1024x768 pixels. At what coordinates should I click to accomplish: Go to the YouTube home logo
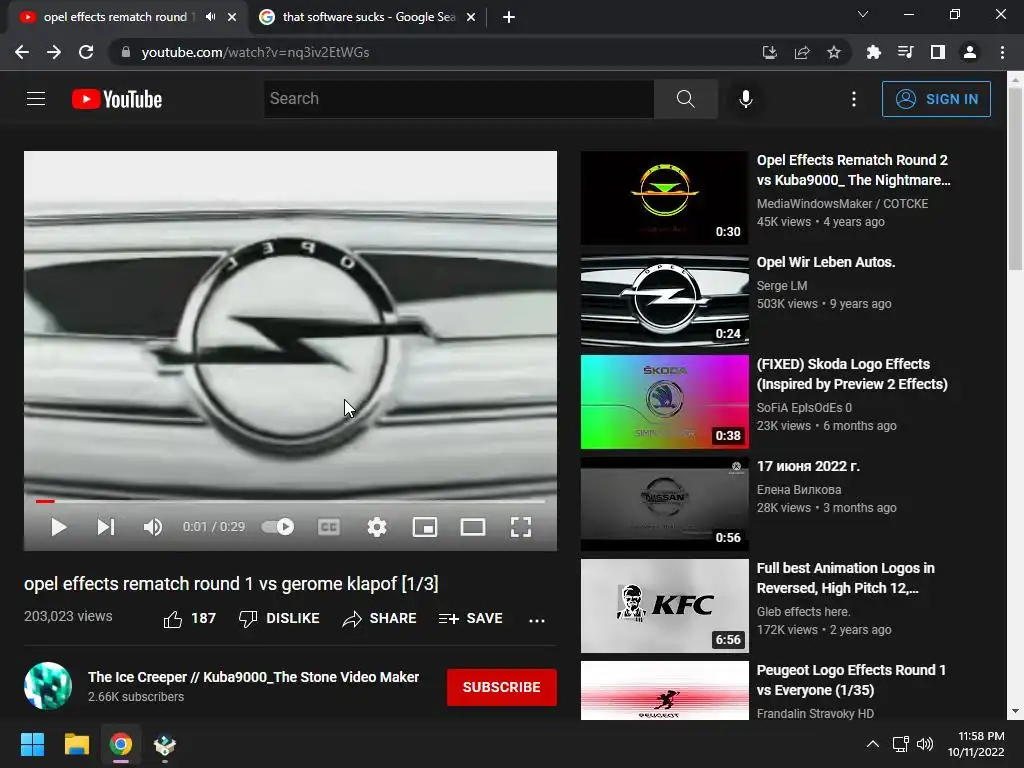tap(117, 99)
